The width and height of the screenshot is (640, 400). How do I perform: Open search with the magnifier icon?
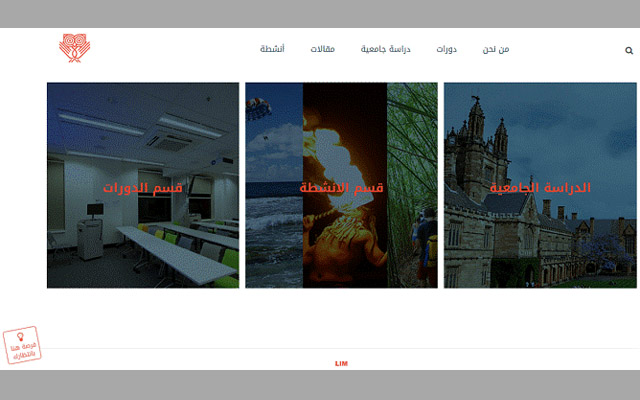point(628,50)
